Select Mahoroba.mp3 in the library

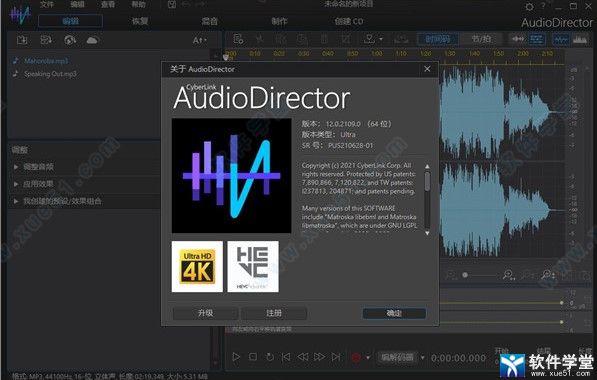tap(46, 61)
